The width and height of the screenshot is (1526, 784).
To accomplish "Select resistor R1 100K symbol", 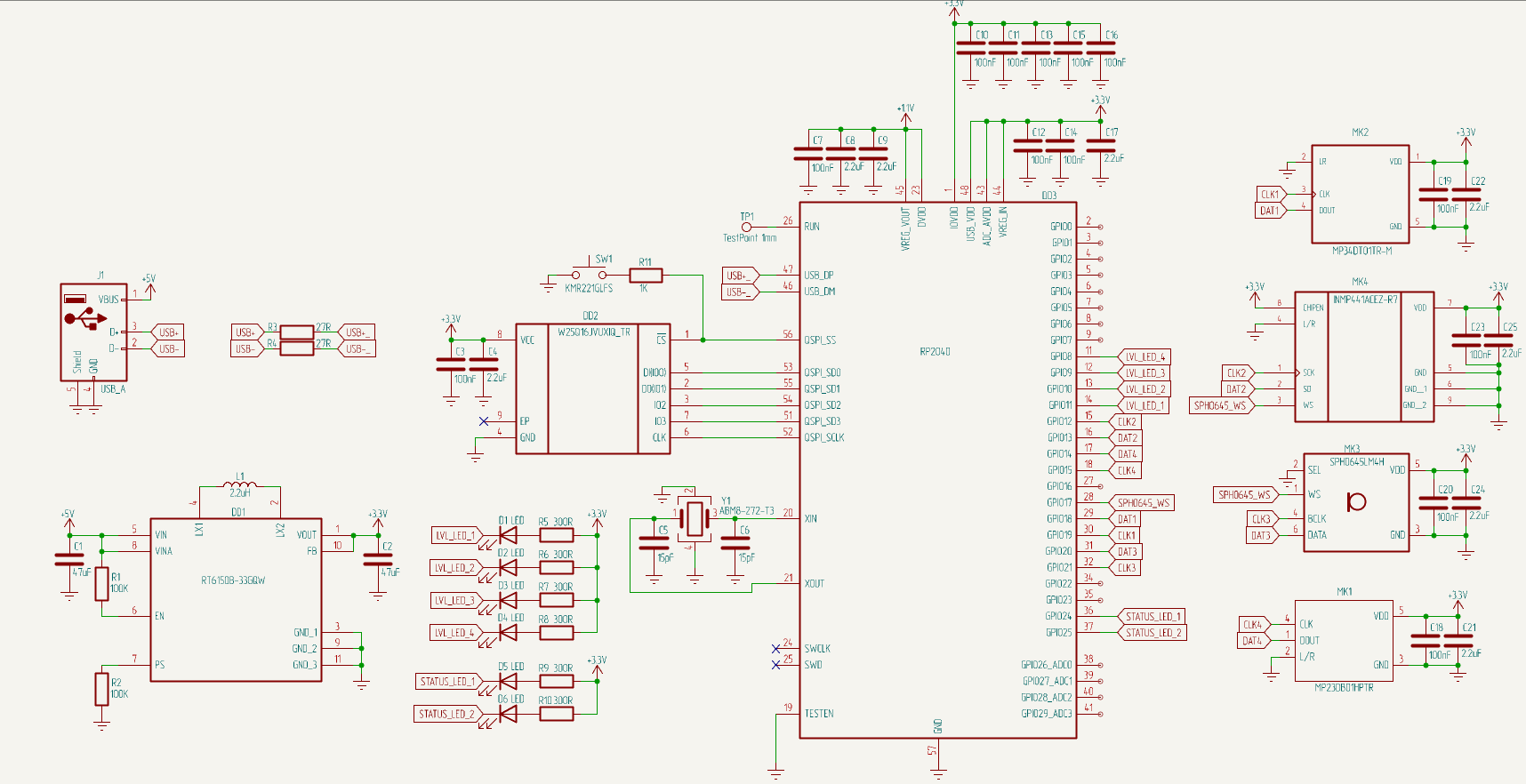I will tap(102, 584).
